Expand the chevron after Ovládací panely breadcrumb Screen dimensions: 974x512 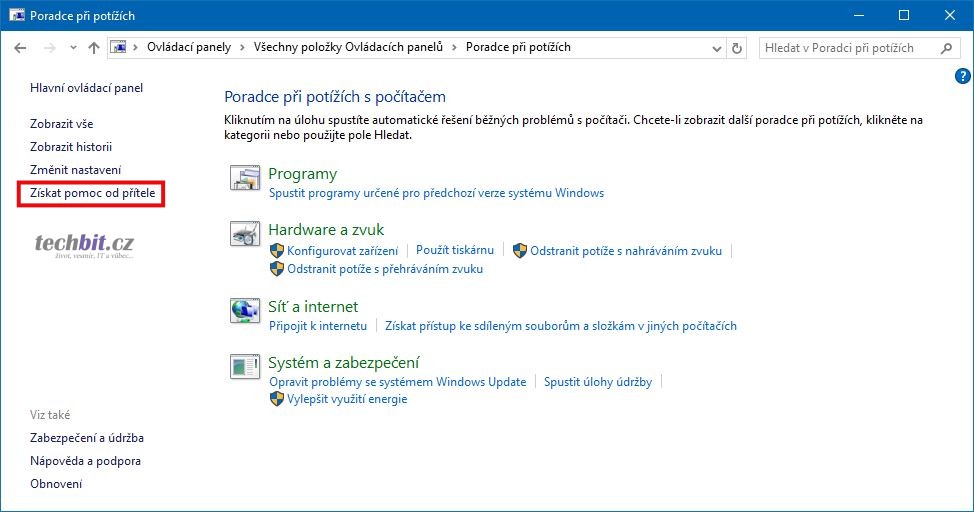[x=239, y=48]
